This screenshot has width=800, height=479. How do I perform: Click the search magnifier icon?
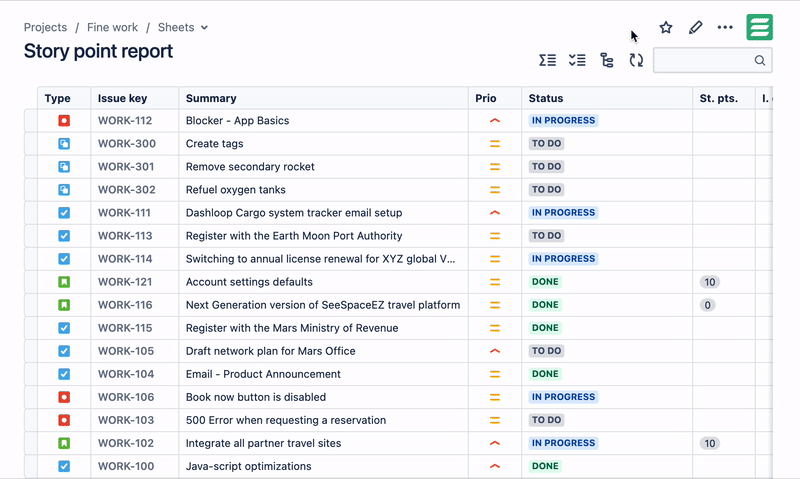coord(760,60)
